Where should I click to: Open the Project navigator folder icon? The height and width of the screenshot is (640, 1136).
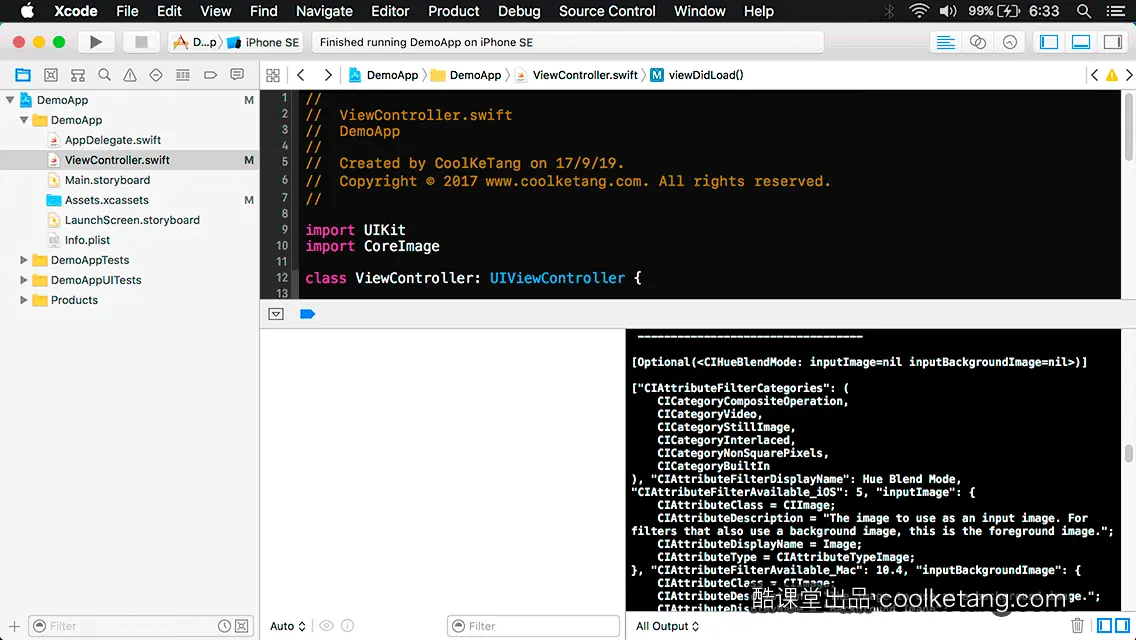point(23,75)
